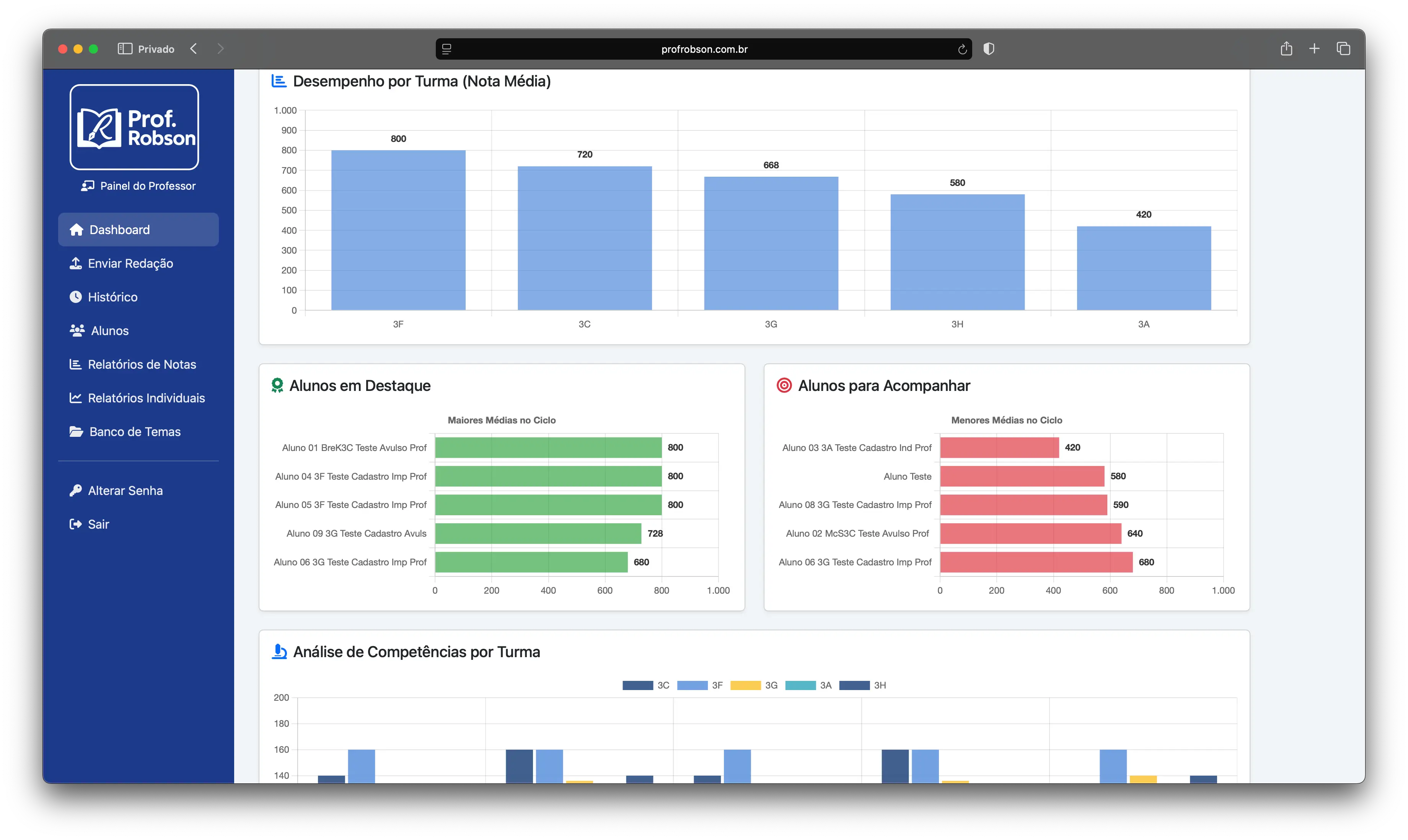The height and width of the screenshot is (840, 1408).
Task: Click the Prof. Robson logo
Action: tap(134, 127)
